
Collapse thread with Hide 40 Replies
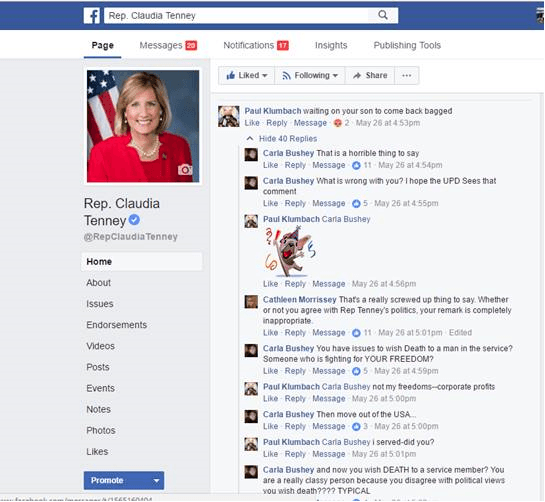point(288,139)
